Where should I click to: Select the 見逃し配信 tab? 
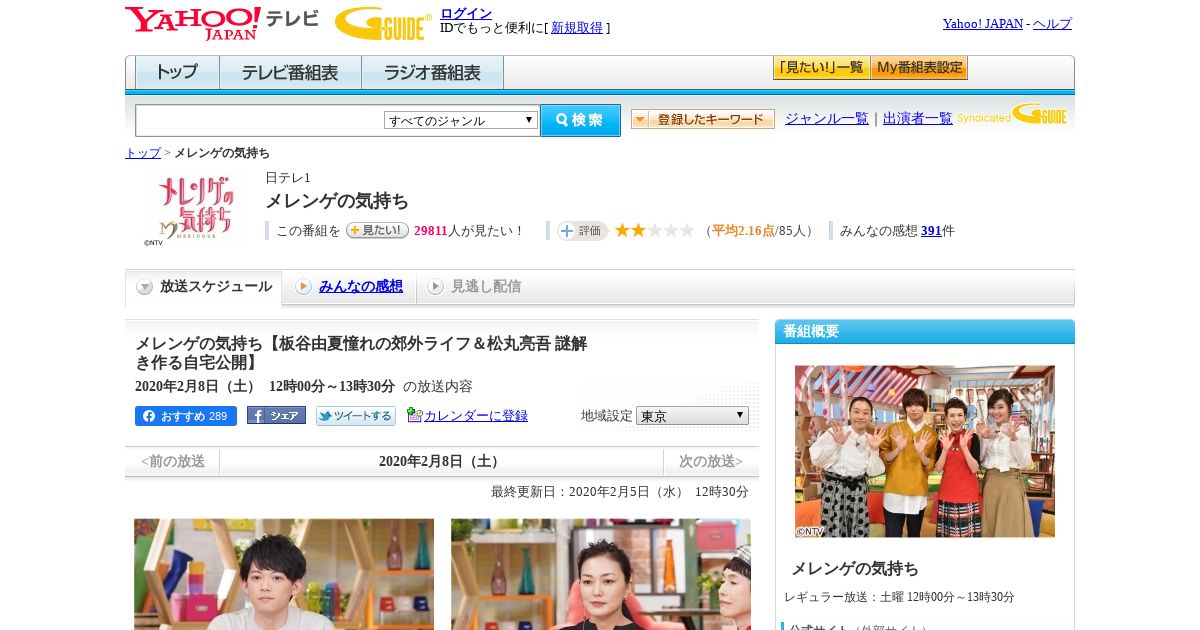[x=474, y=287]
